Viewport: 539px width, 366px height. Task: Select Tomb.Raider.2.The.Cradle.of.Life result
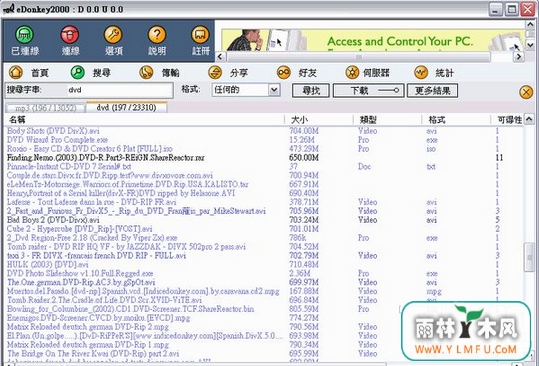(104, 300)
